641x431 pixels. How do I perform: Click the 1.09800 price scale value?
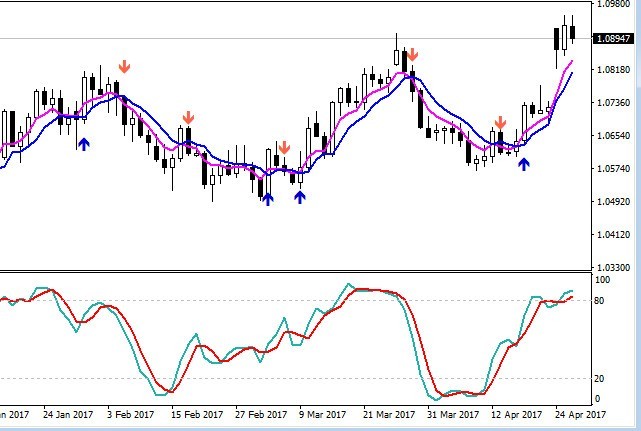(x=613, y=4)
